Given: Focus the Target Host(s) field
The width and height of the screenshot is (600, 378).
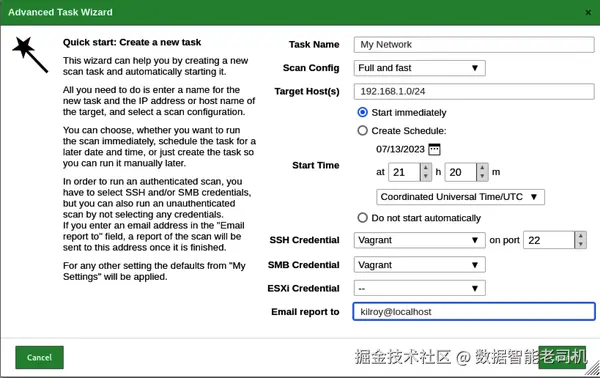Looking at the screenshot, I should click(474, 91).
